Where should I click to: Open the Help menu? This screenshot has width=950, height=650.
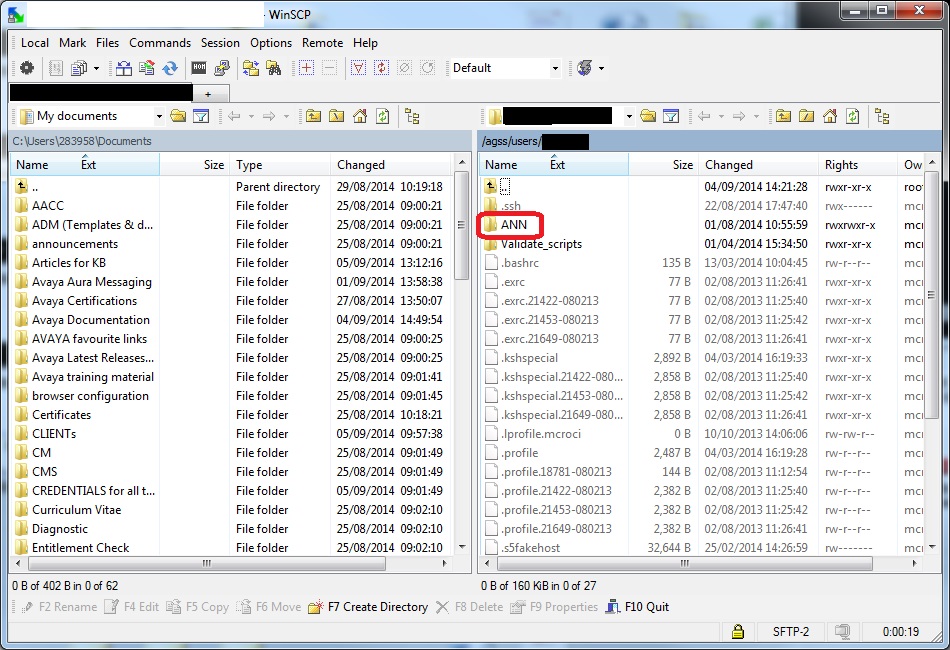365,43
